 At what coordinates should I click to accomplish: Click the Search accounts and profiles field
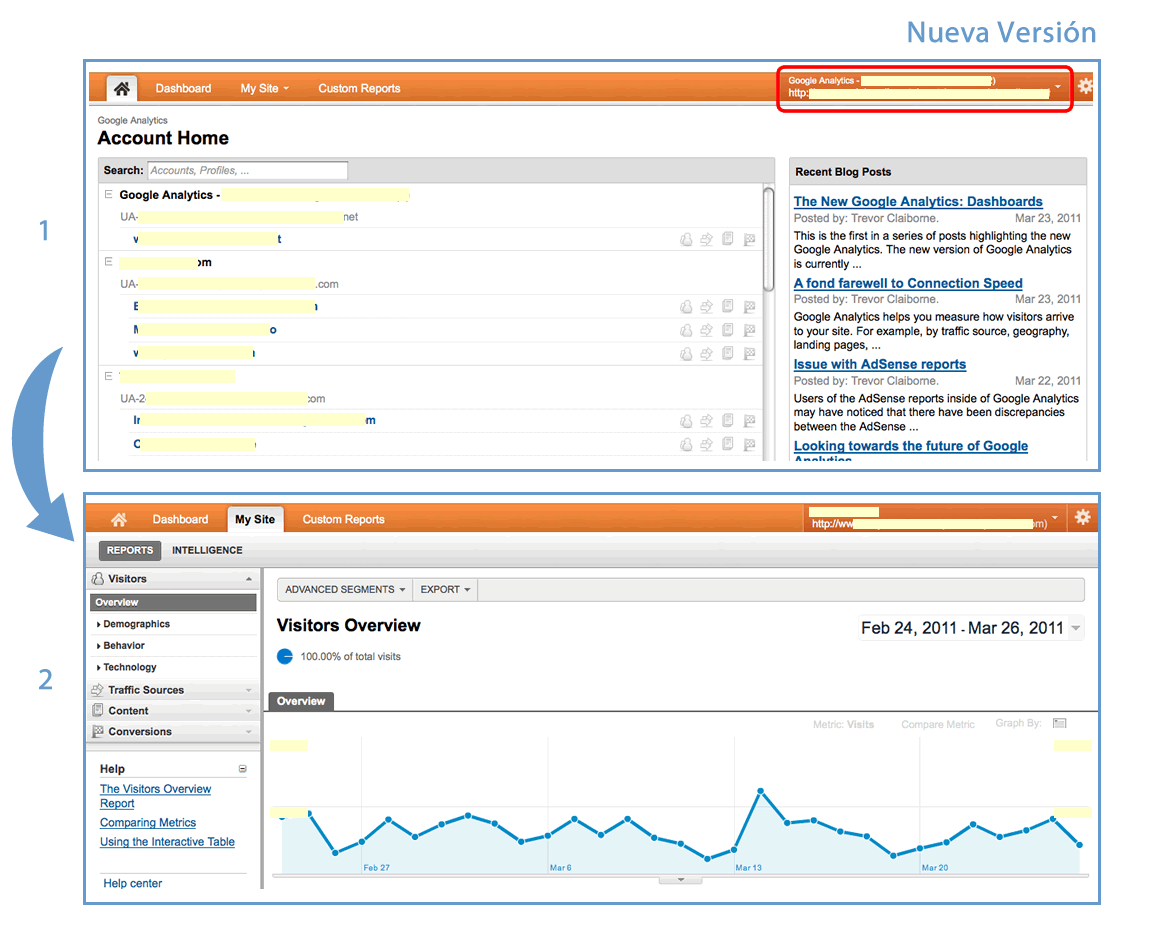[248, 170]
